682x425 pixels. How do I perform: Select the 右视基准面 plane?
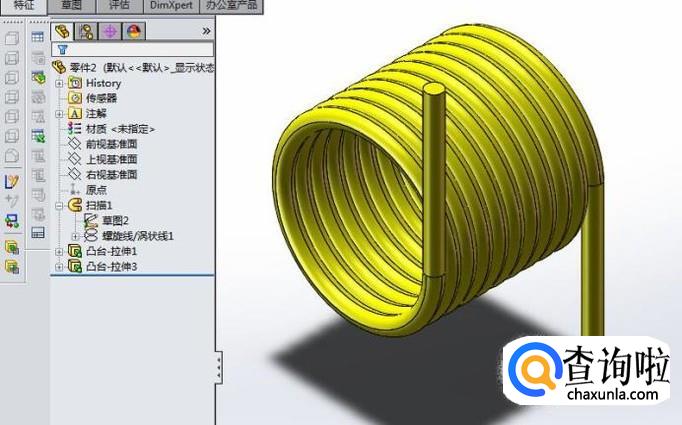click(103, 174)
